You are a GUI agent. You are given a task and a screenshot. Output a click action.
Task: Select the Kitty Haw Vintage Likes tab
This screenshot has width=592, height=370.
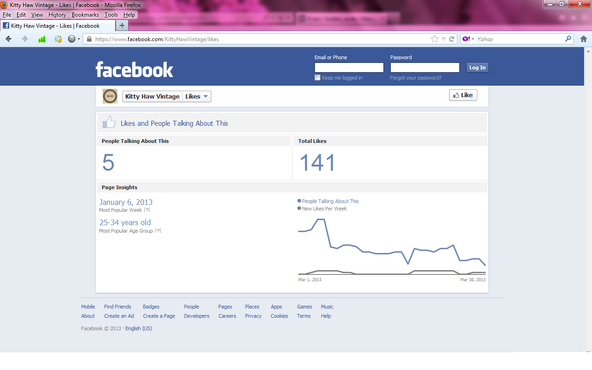click(57, 26)
